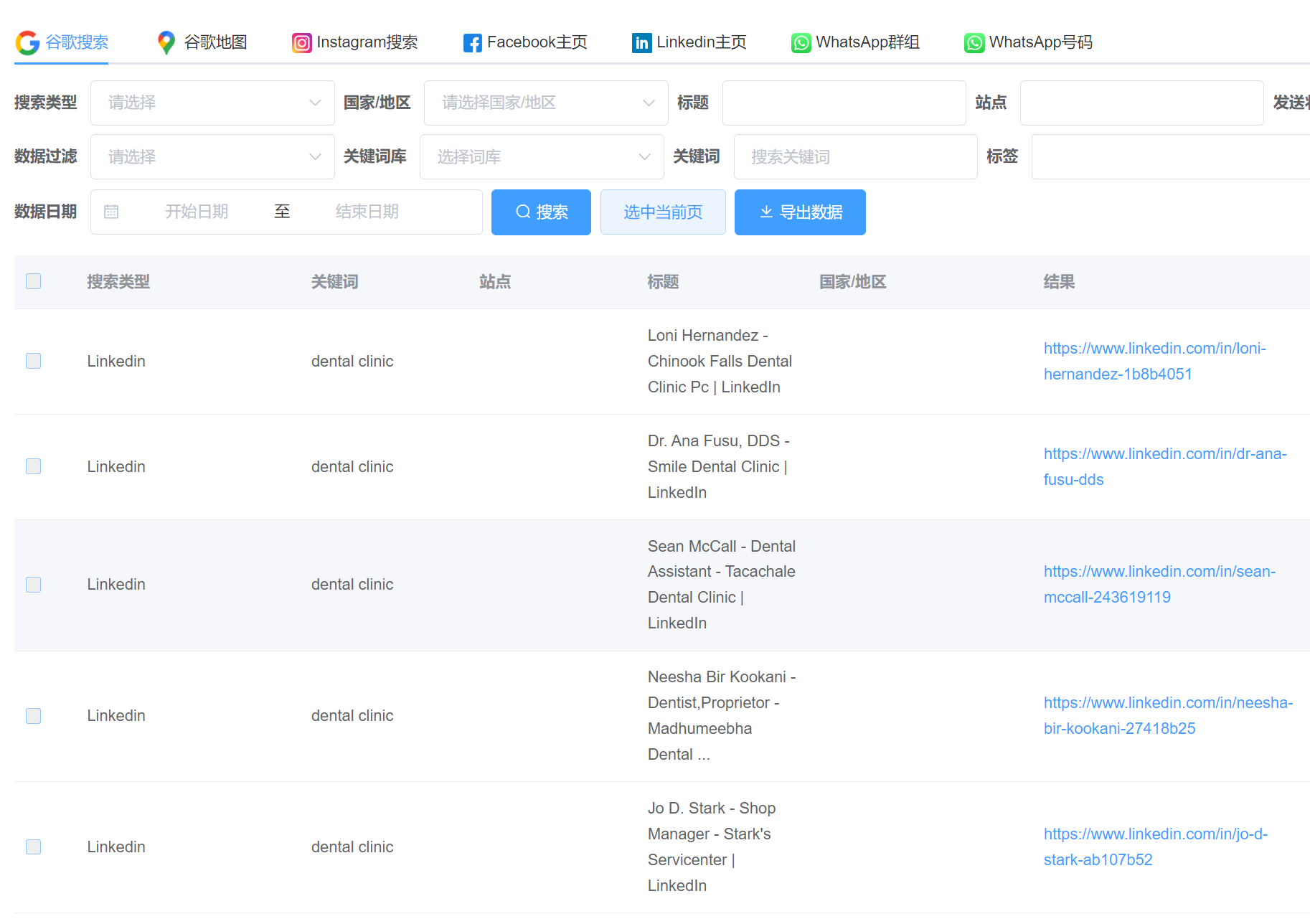Screen dimensions: 1310x924
Task: Open the dr-ana-fusu-dds LinkedIn link
Action: 1165,466
